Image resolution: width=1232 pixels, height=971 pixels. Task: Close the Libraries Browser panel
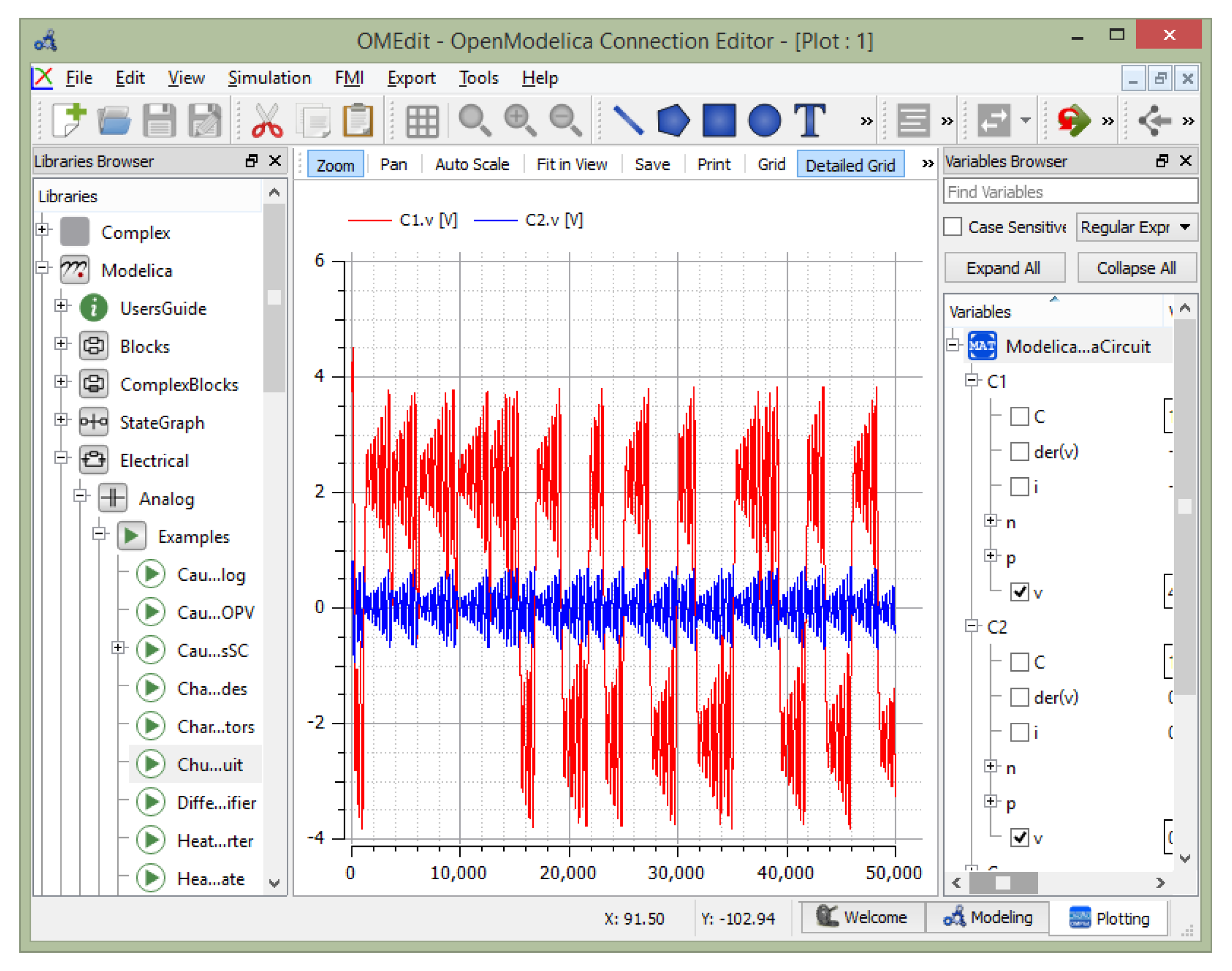click(275, 161)
